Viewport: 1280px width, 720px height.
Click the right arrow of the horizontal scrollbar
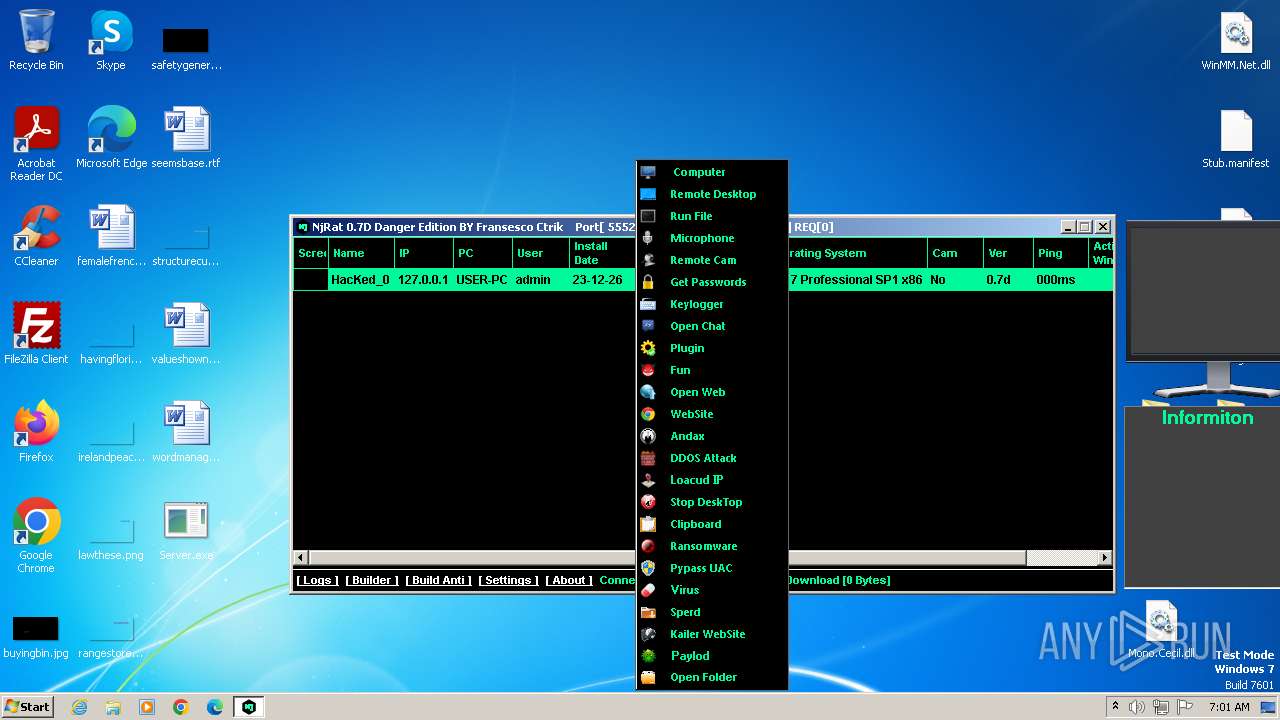click(x=1105, y=557)
